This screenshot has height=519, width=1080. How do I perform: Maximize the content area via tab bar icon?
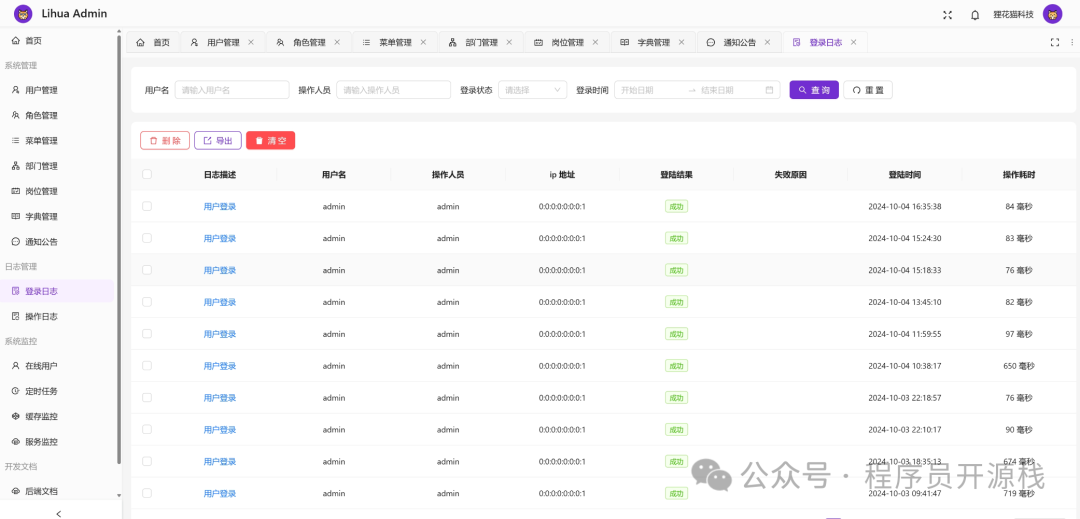[x=1055, y=43]
